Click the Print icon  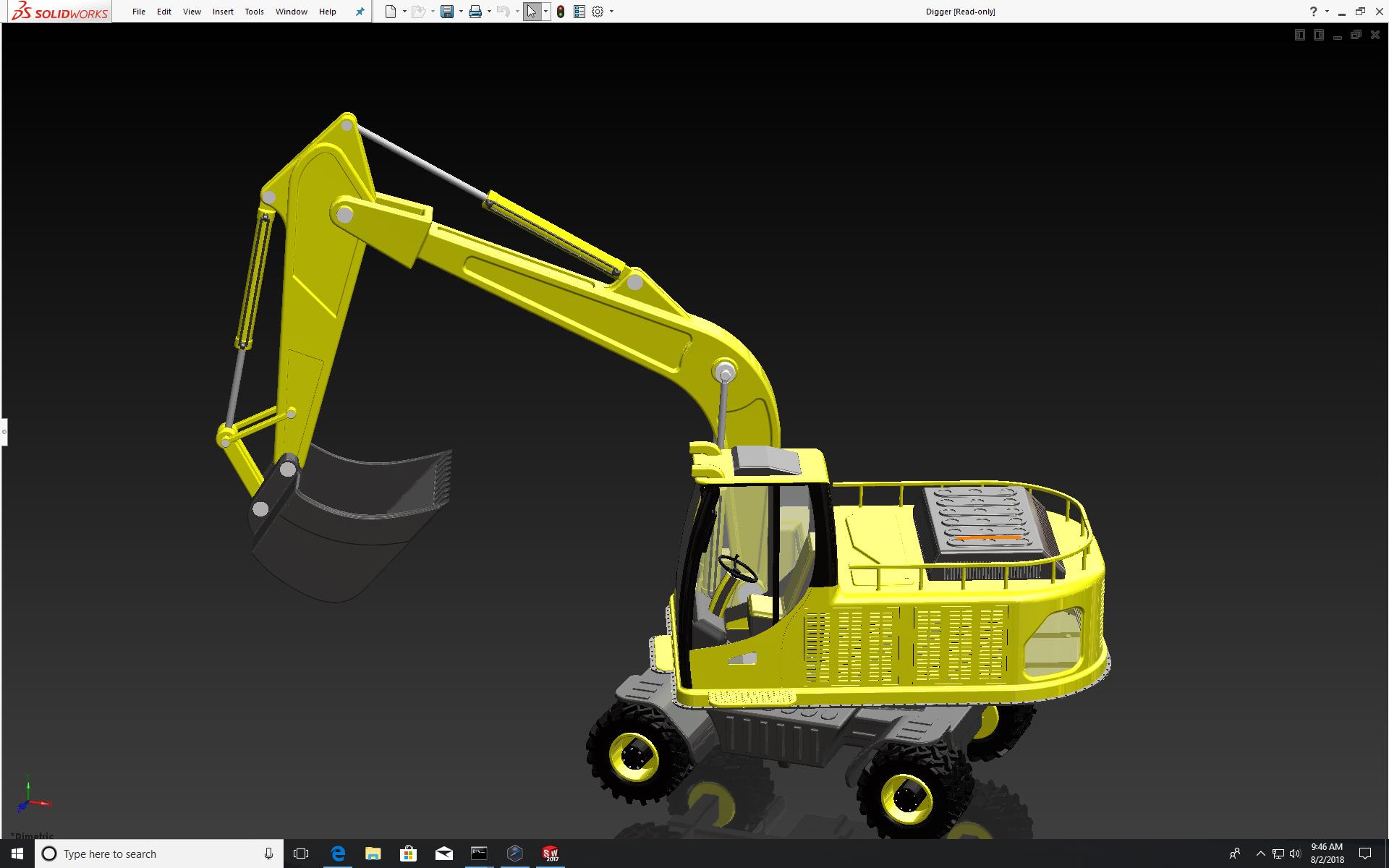pos(475,12)
